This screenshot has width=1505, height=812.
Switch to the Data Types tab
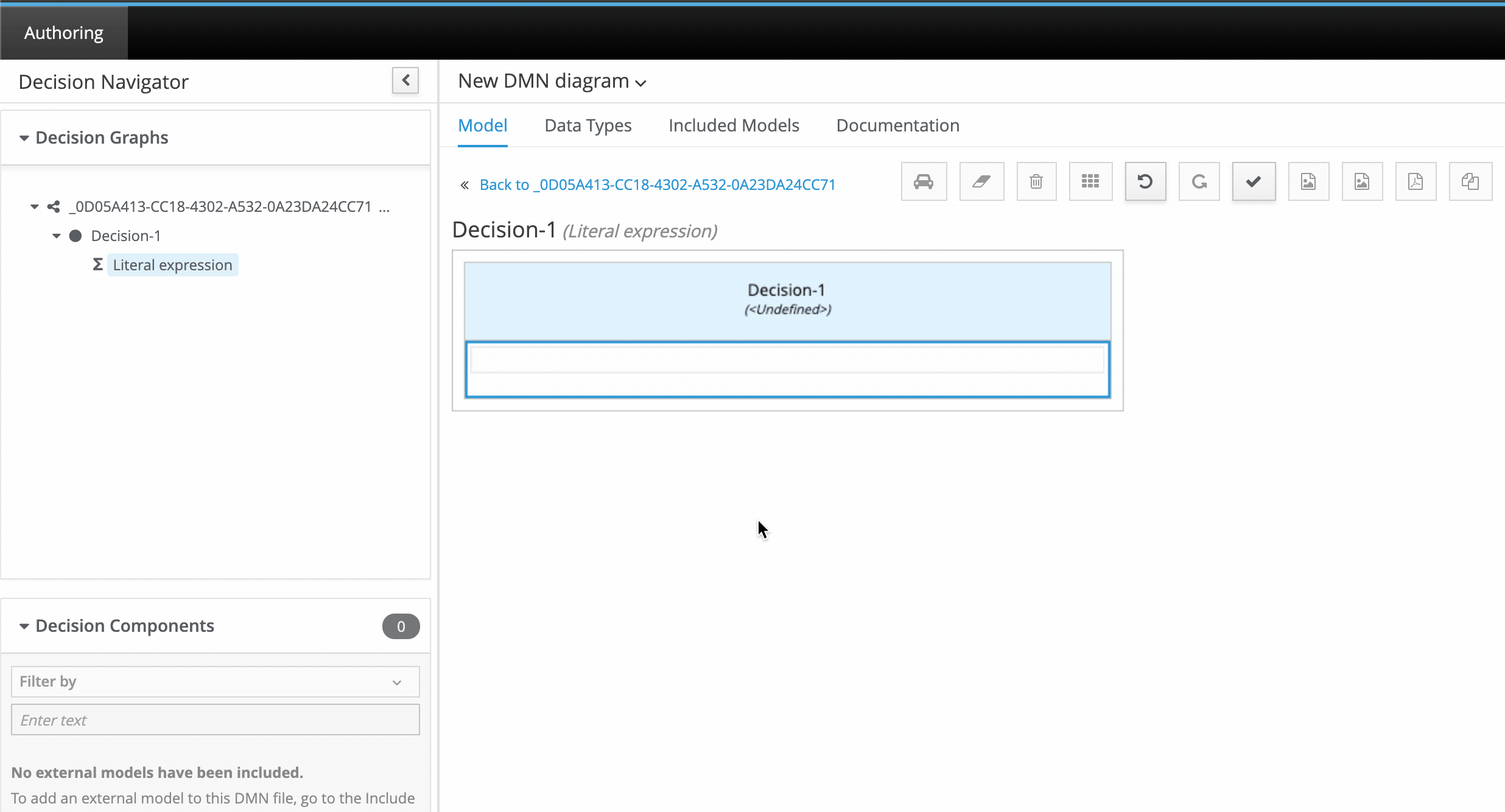click(x=588, y=125)
